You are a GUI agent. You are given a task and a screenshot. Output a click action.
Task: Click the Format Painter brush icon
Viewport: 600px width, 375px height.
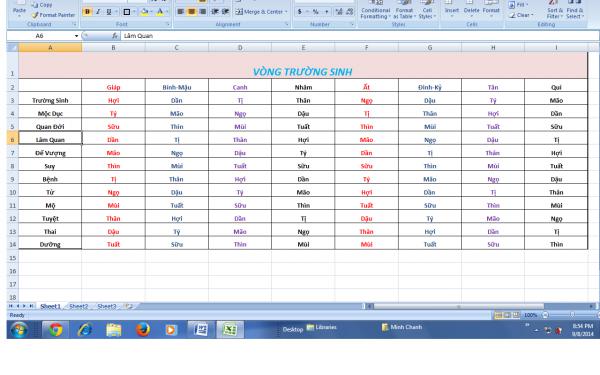pyautogui.click(x=35, y=15)
